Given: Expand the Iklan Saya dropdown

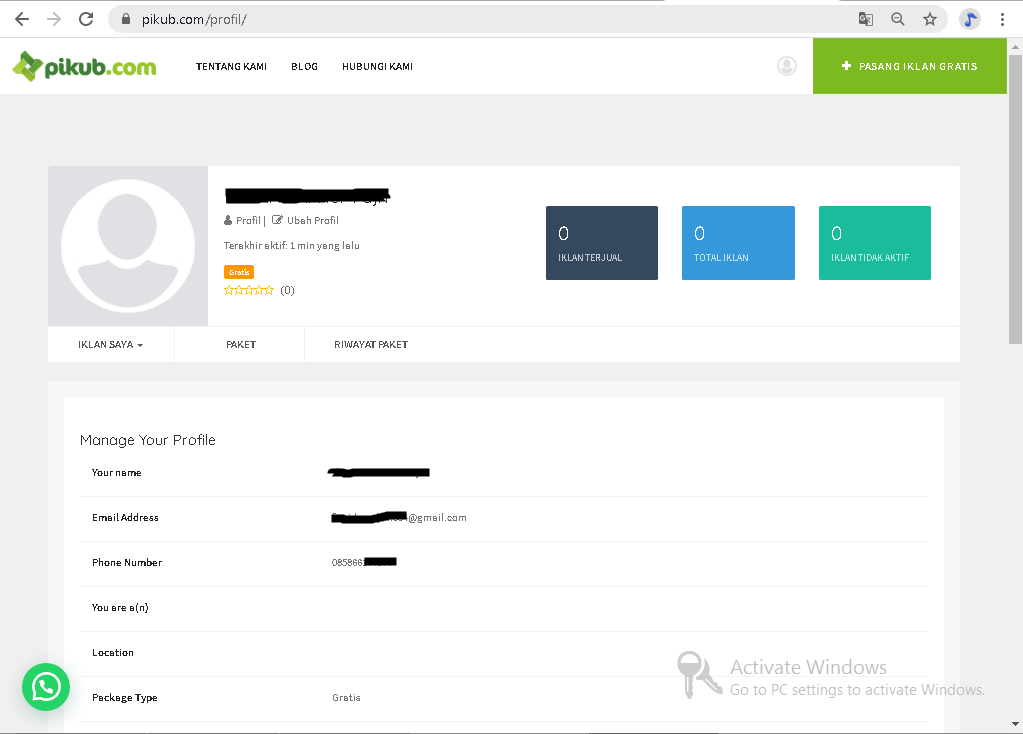Looking at the screenshot, I should pos(110,345).
